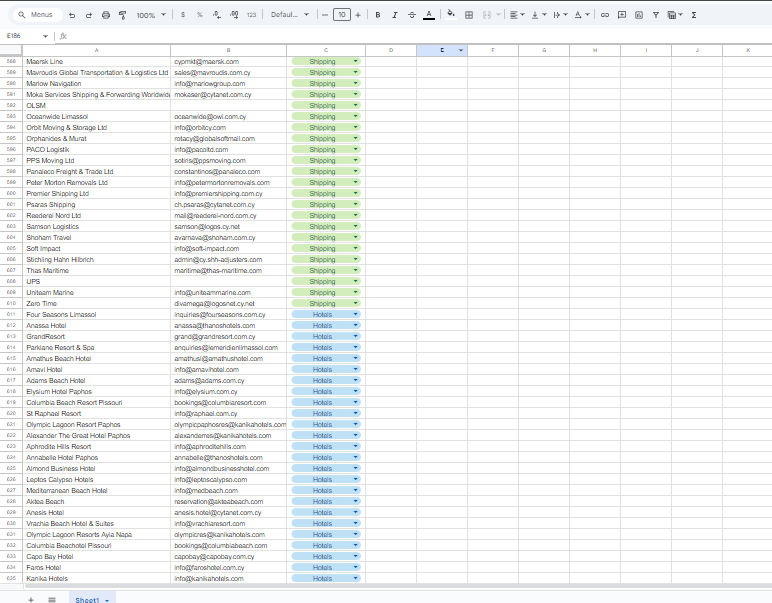Click the font size input field
The width and height of the screenshot is (772, 603).
pyautogui.click(x=342, y=15)
